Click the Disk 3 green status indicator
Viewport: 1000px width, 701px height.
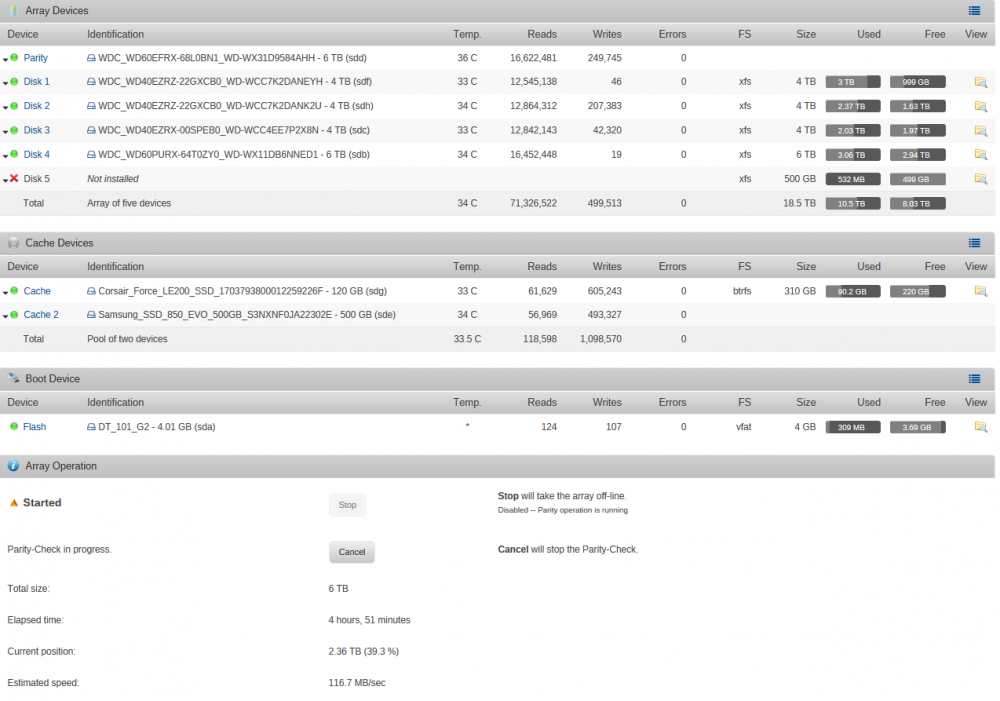[14, 130]
